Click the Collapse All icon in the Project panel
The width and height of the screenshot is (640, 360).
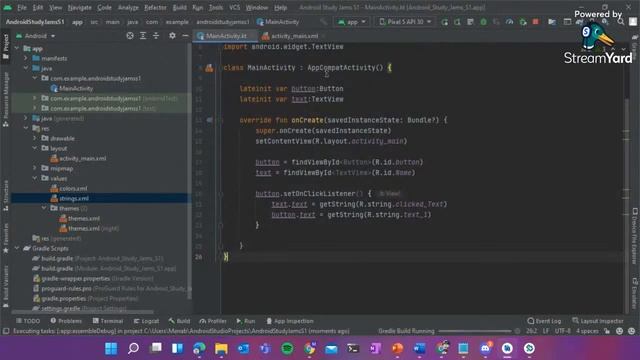coord(156,36)
